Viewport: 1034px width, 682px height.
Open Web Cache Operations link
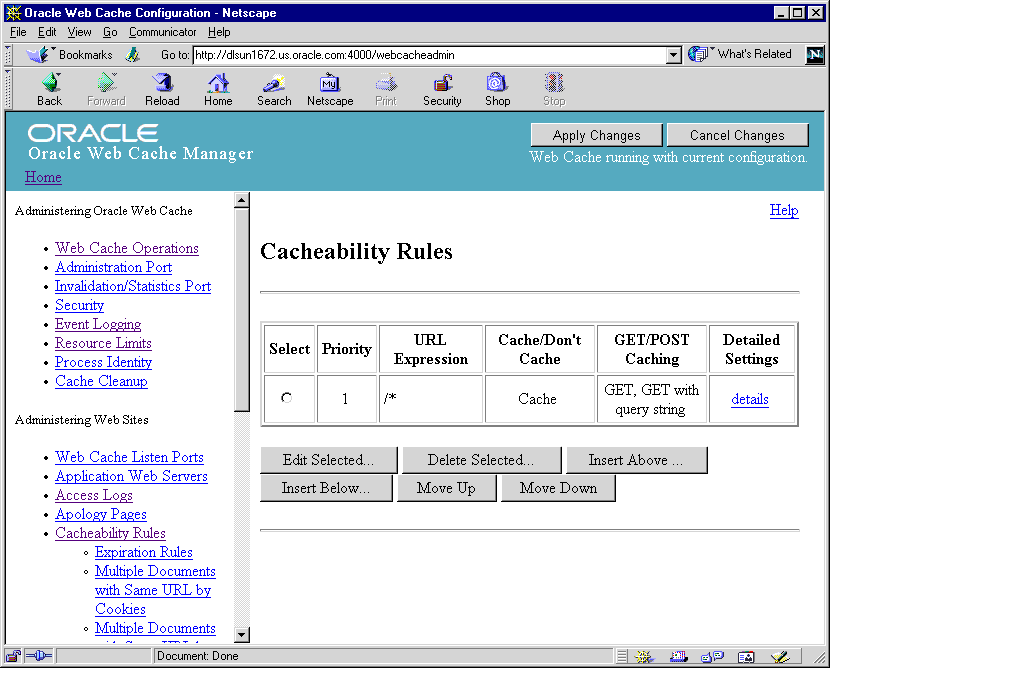click(127, 248)
